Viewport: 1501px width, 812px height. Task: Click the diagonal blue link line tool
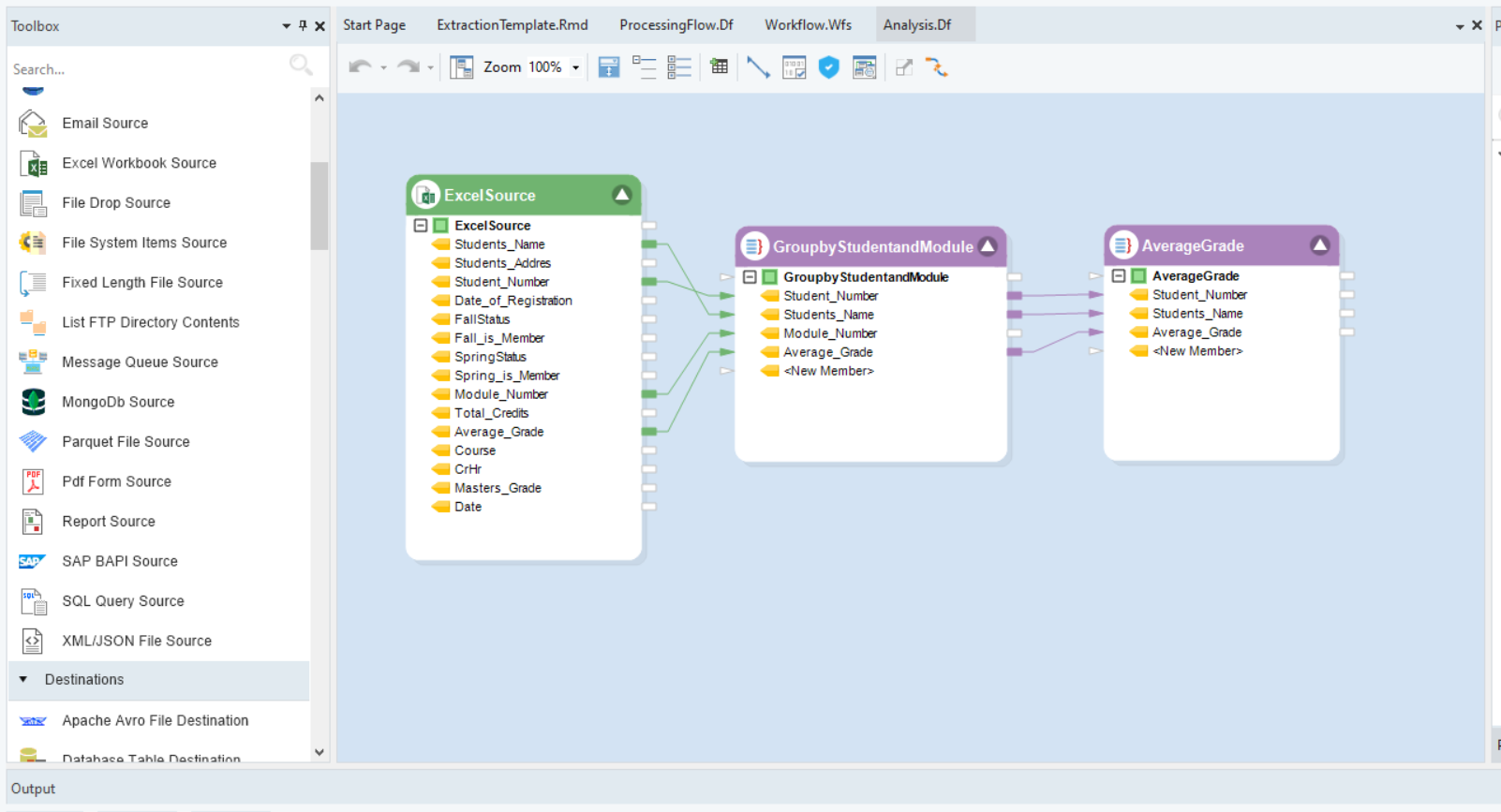758,67
